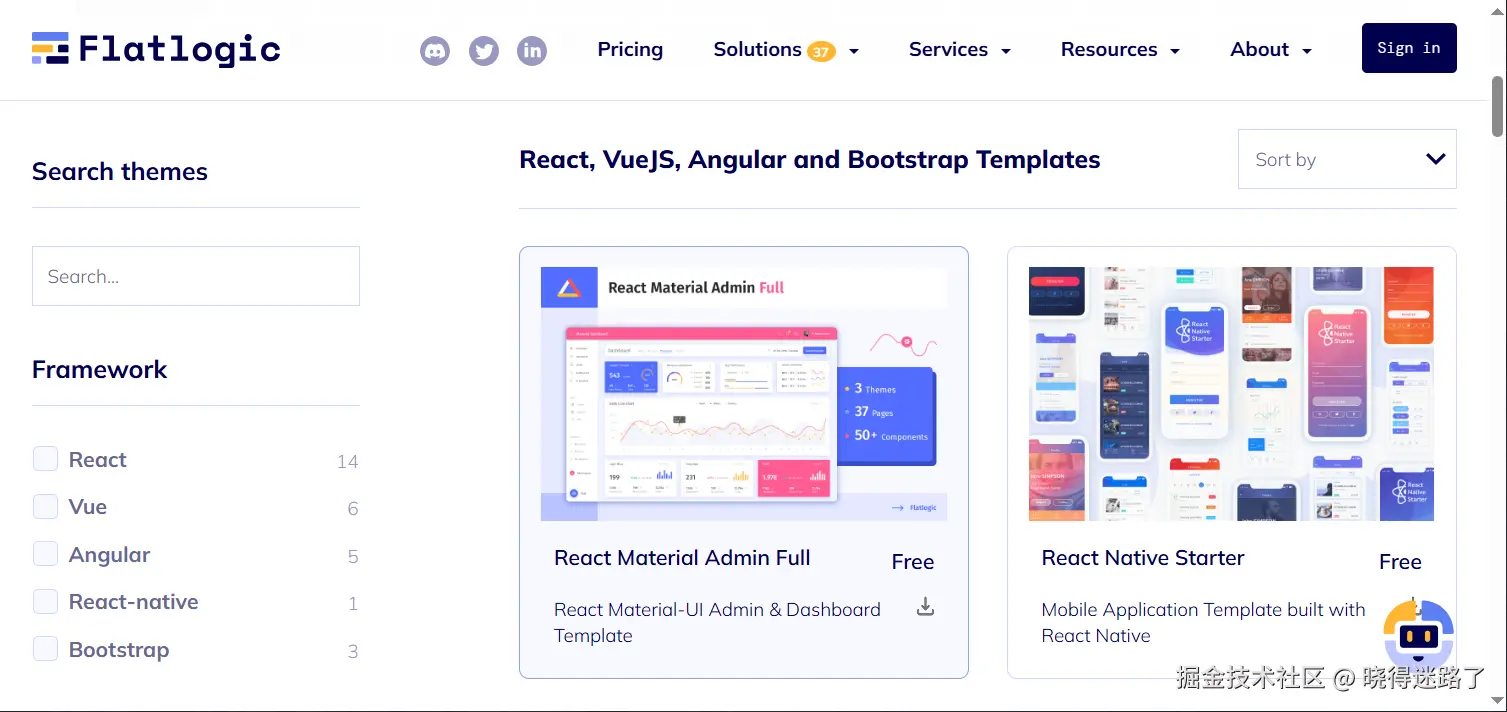Click the 'Search themes' heading
Viewport: 1507px width, 712px height.
coord(120,171)
